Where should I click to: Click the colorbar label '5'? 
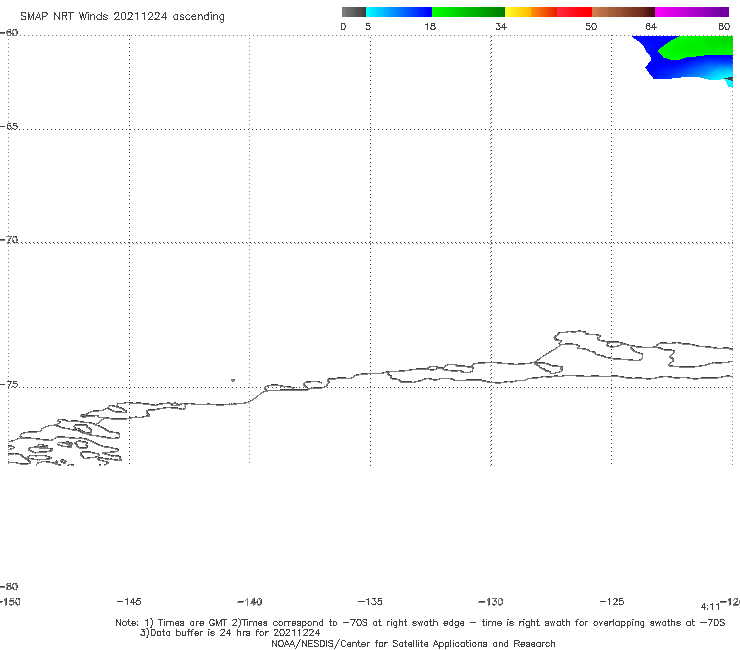coord(368,27)
